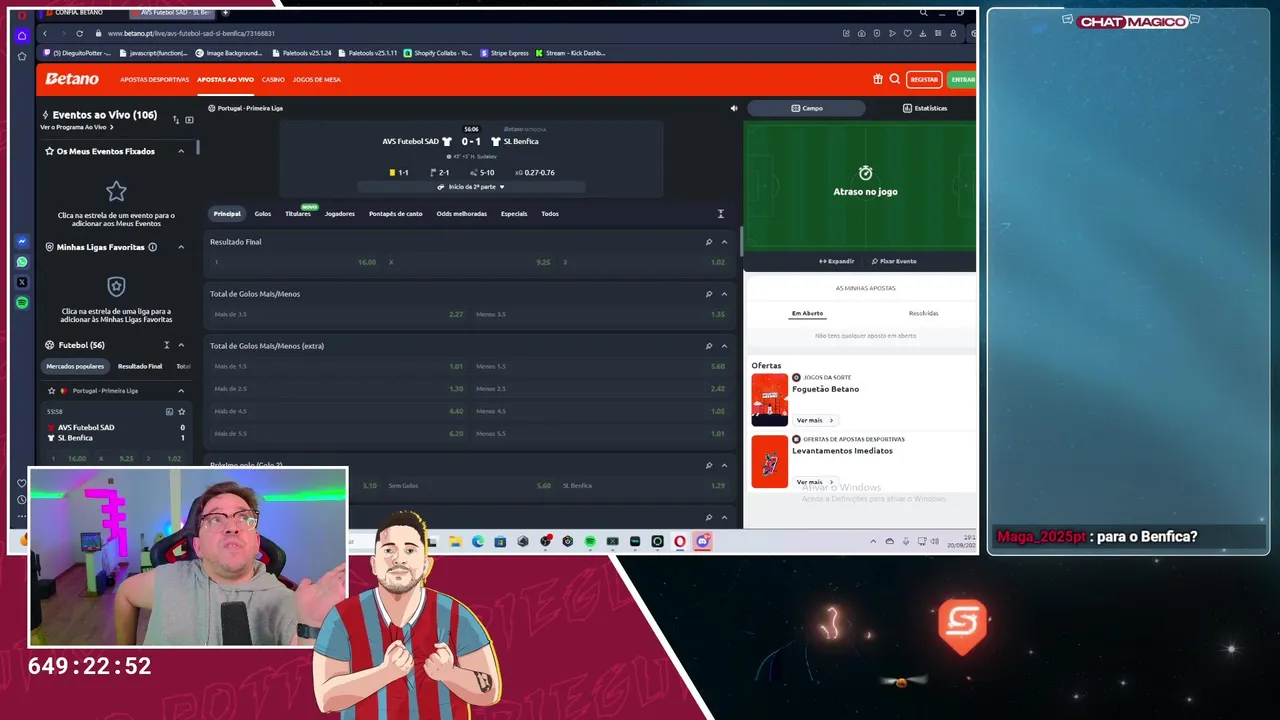Switch to Pontapés de canto tab
This screenshot has width=1280, height=720.
395,214
